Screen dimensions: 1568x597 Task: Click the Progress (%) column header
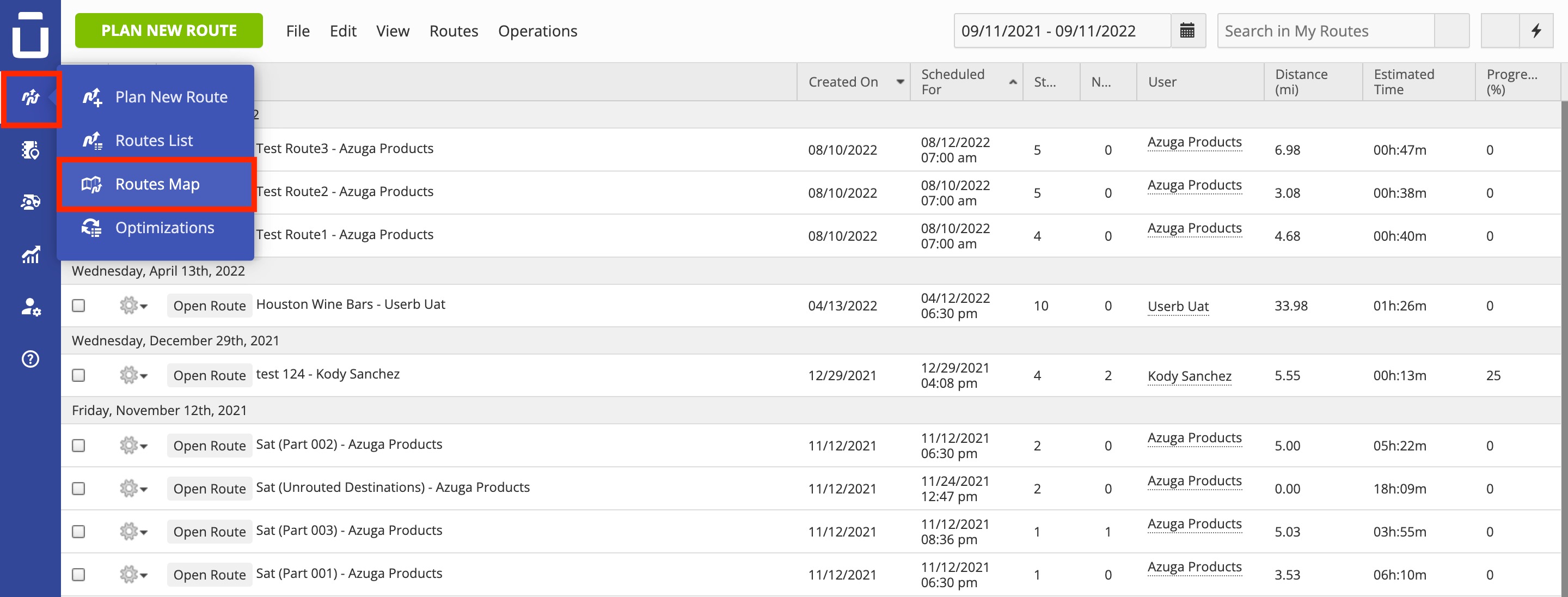(1517, 82)
